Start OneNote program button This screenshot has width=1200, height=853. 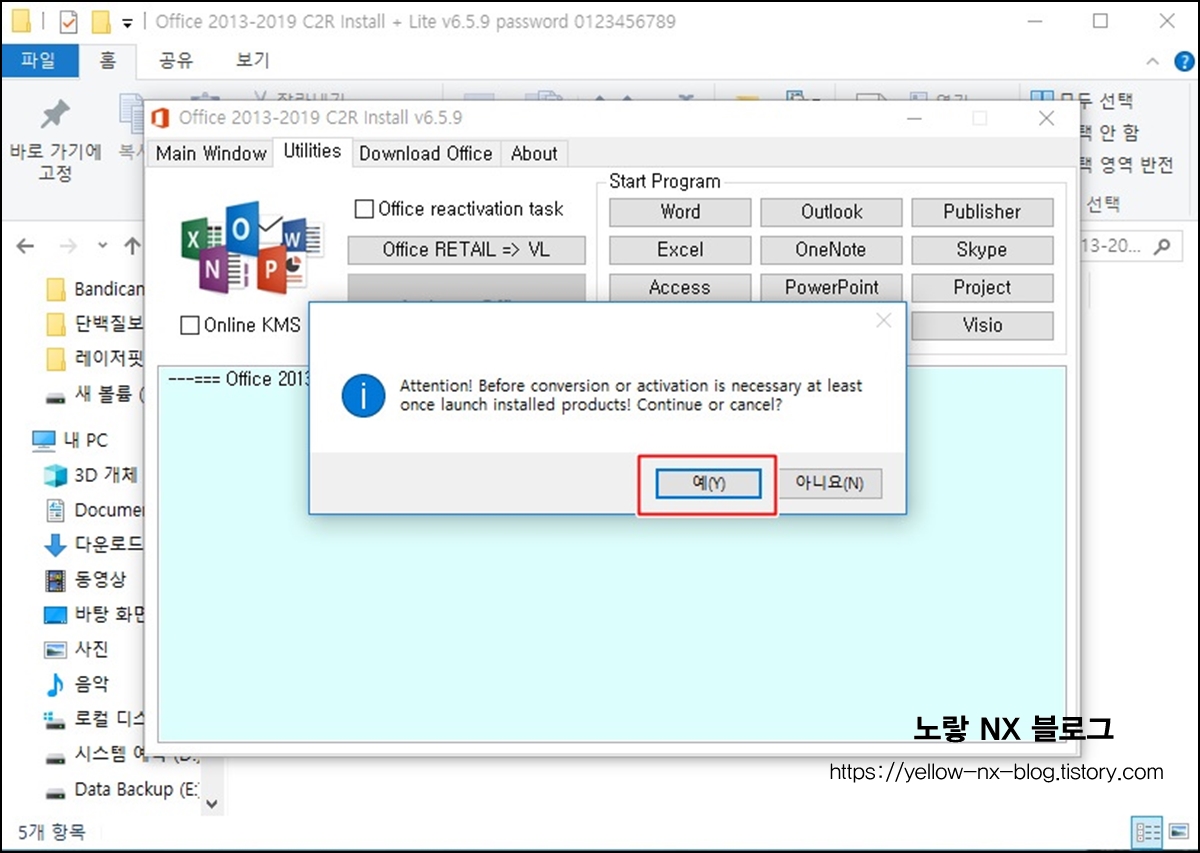(x=831, y=250)
